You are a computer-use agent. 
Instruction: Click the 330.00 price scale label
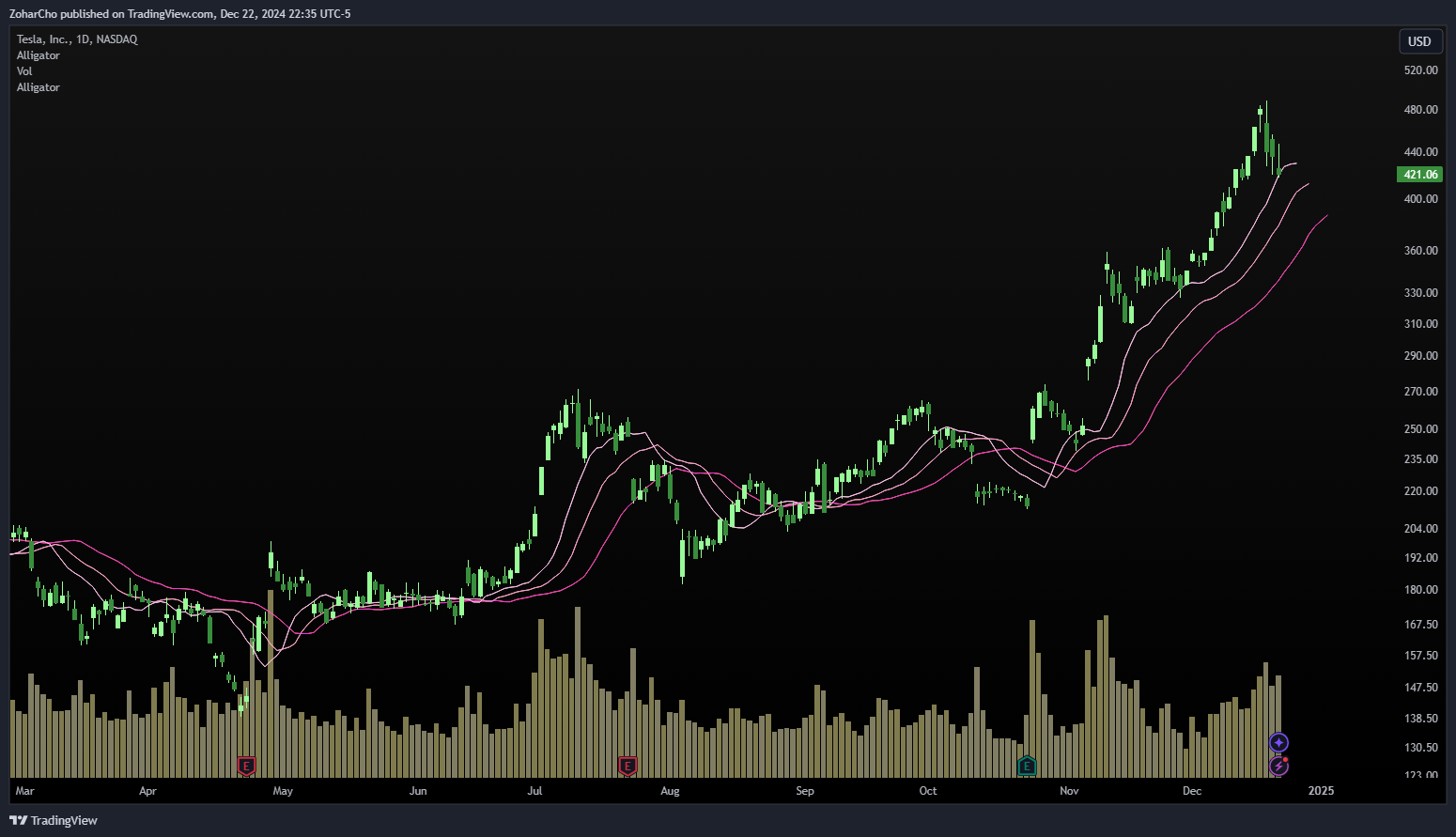point(1420,293)
